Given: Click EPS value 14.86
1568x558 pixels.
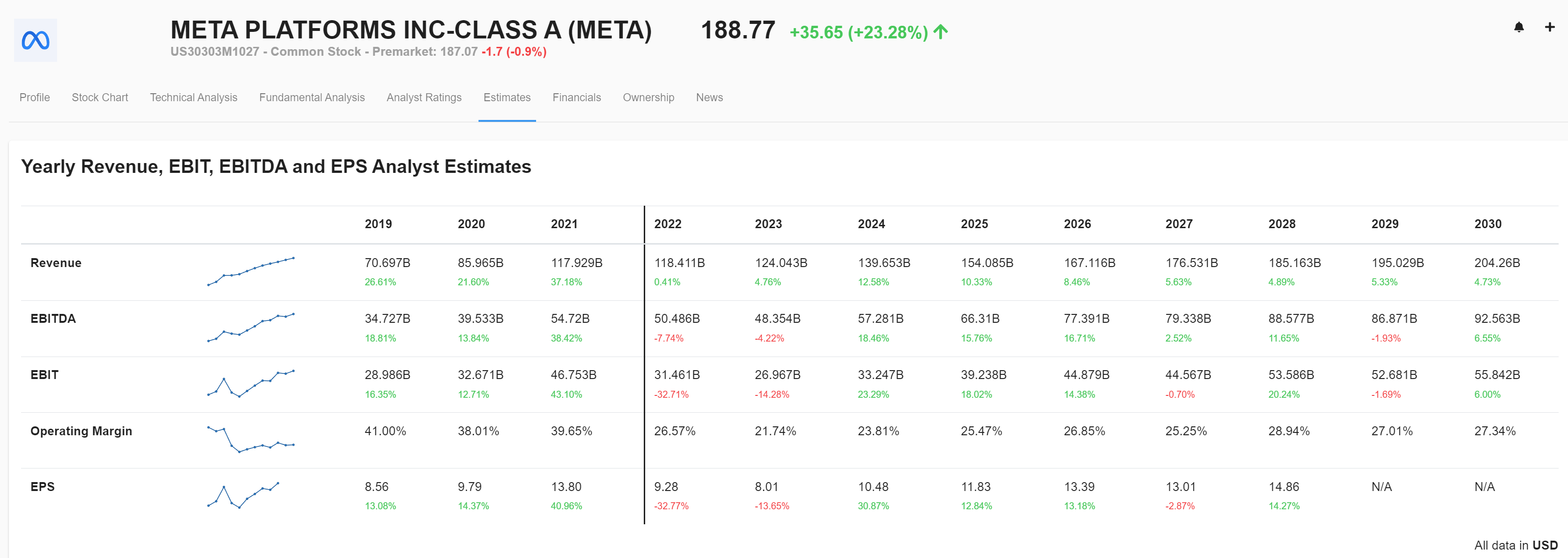Looking at the screenshot, I should (x=1284, y=487).
